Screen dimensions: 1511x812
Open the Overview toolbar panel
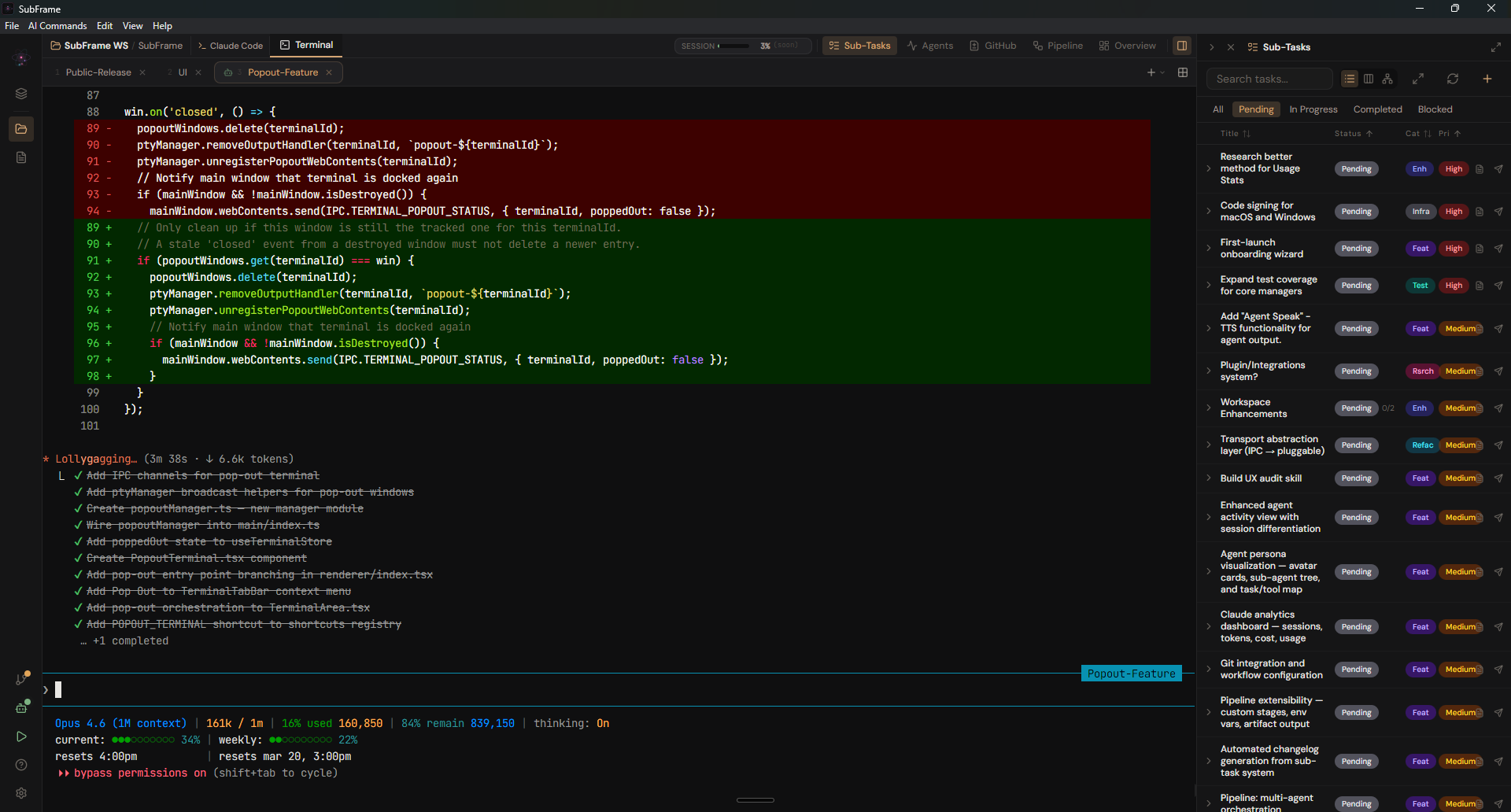(1127, 45)
